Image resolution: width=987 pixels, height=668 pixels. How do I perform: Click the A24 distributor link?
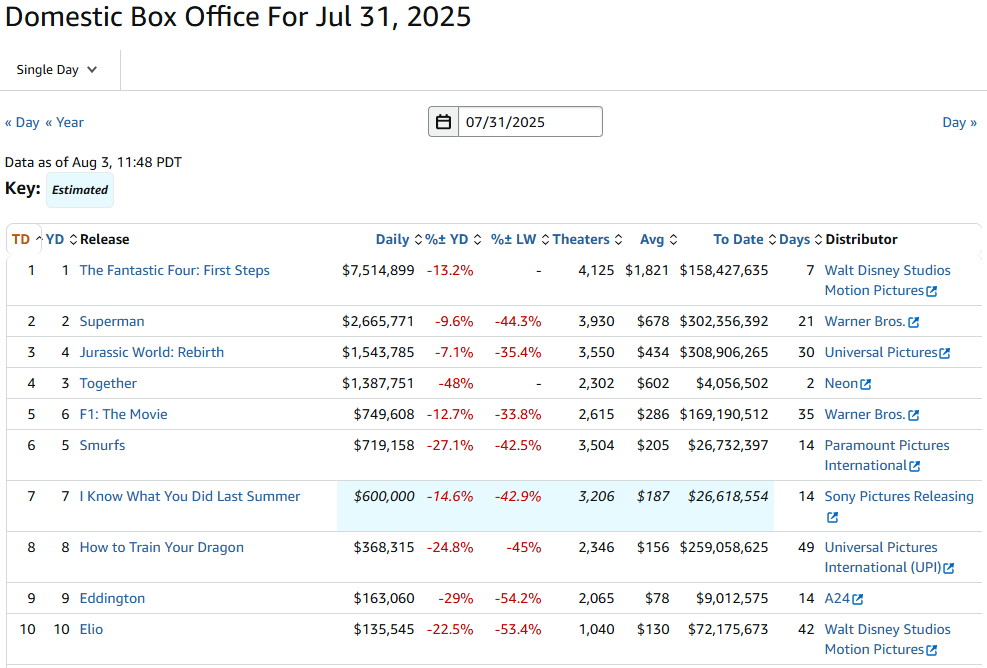click(x=837, y=598)
